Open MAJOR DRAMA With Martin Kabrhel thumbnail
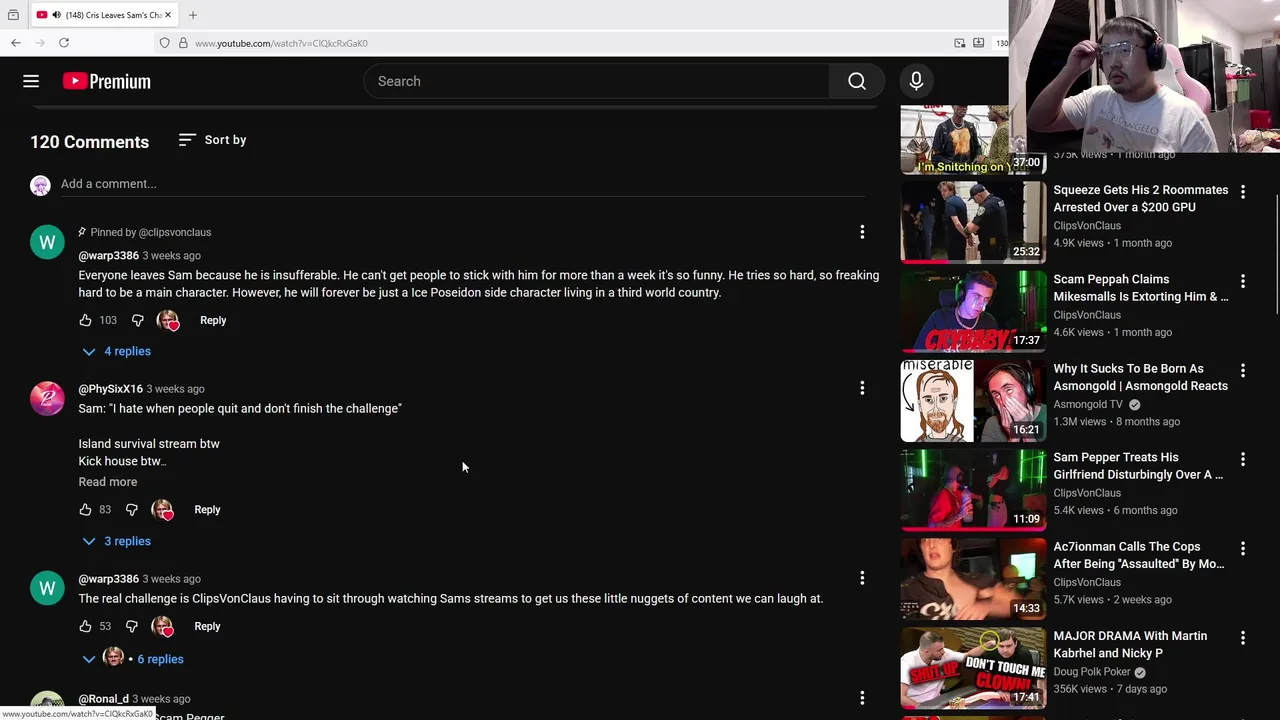Screen dimensions: 1280x720 (x=973, y=667)
